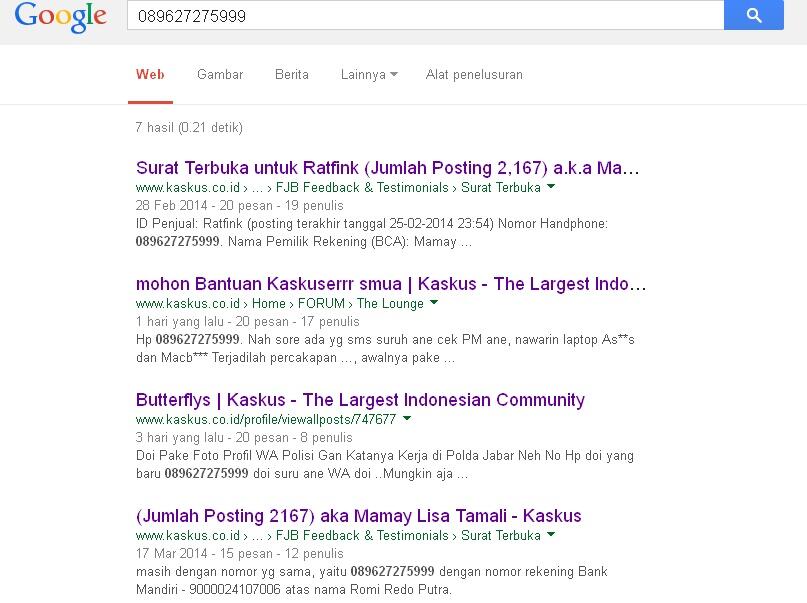Click the '28 Feb 2014 - 20 pesan - 19 penulis' line

click(239, 206)
